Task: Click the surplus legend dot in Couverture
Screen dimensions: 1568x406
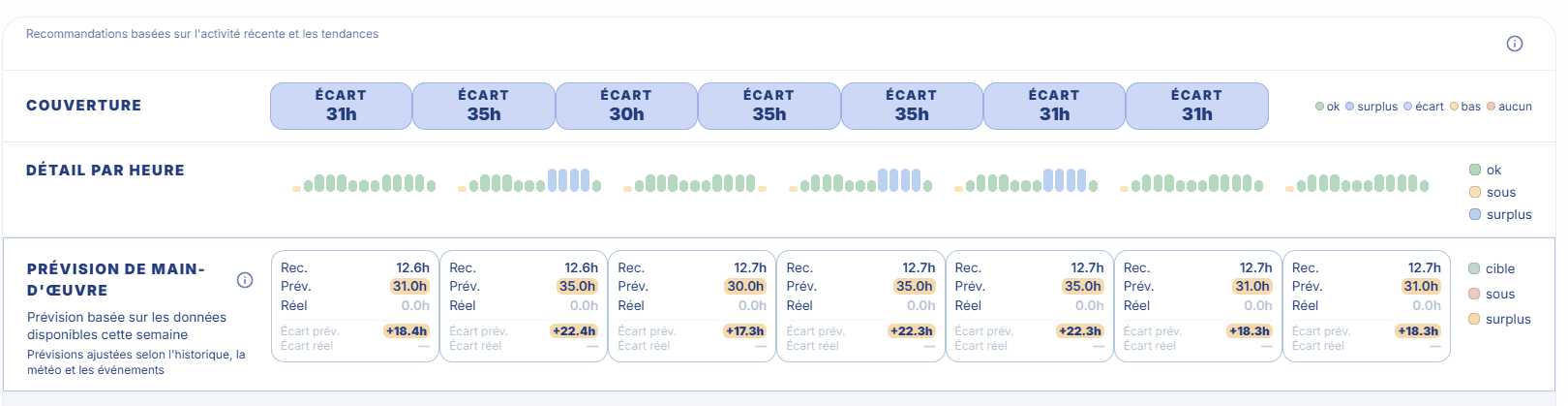Action: click(1349, 107)
